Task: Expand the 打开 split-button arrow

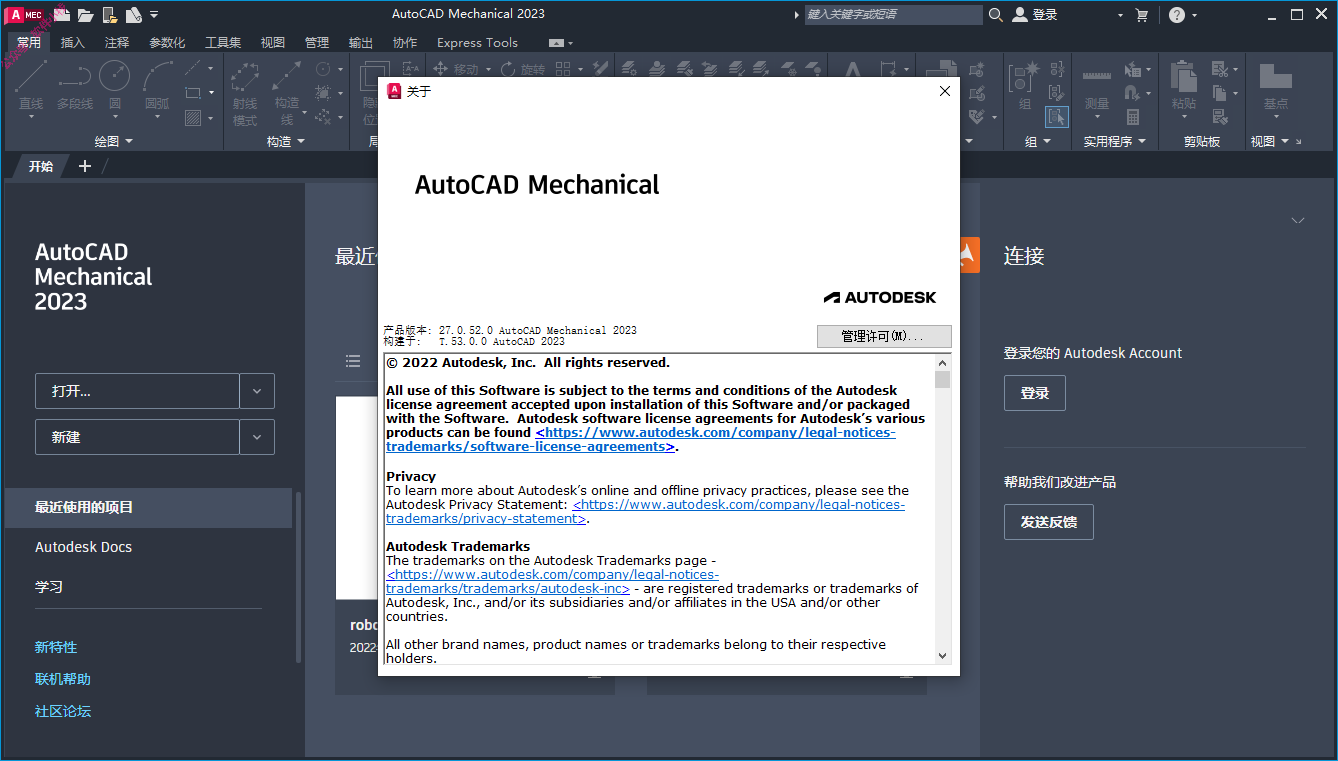Action: [x=257, y=391]
